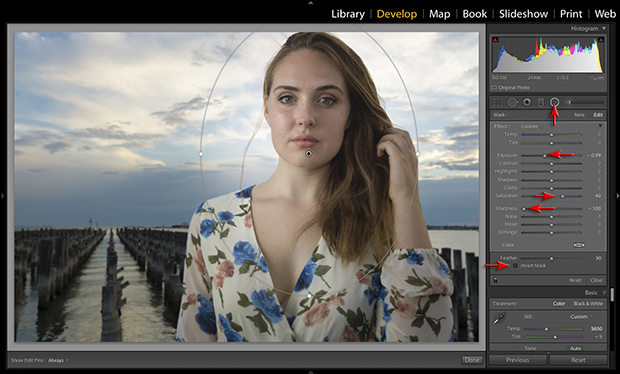The image size is (620, 374).
Task: Click the WB Temp value 5650
Action: pos(596,329)
